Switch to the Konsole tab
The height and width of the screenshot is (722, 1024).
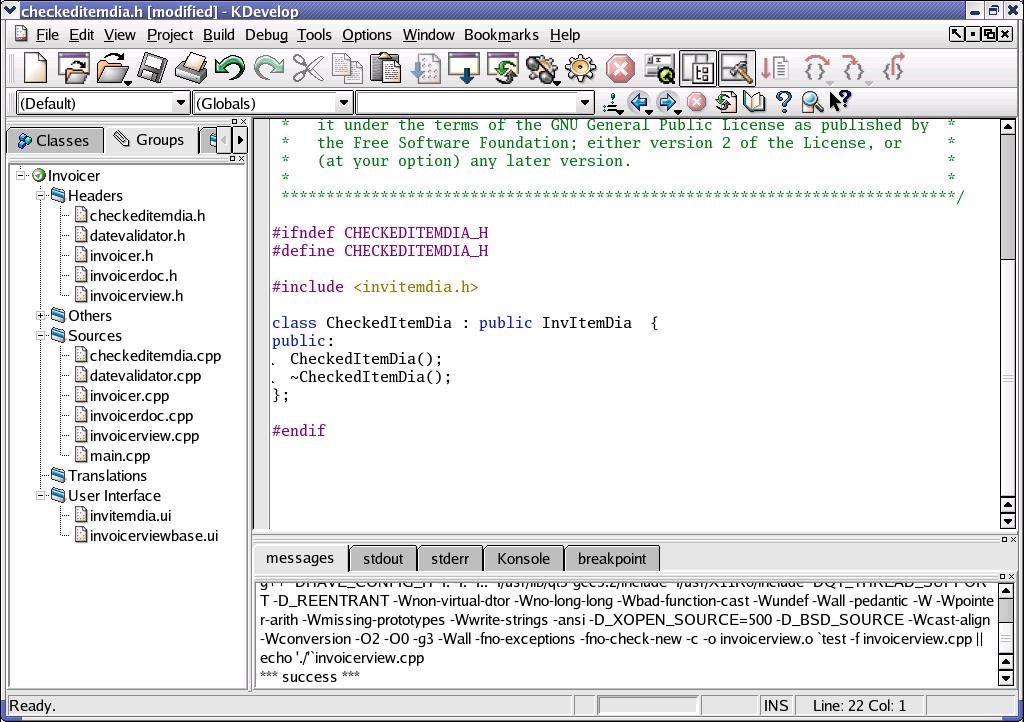pos(523,559)
